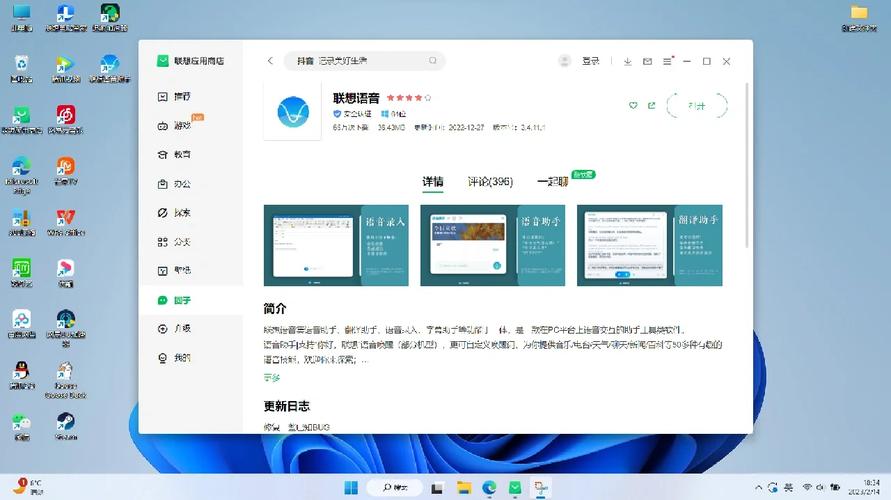Open the four-squares category item in sidebar

pos(174,242)
